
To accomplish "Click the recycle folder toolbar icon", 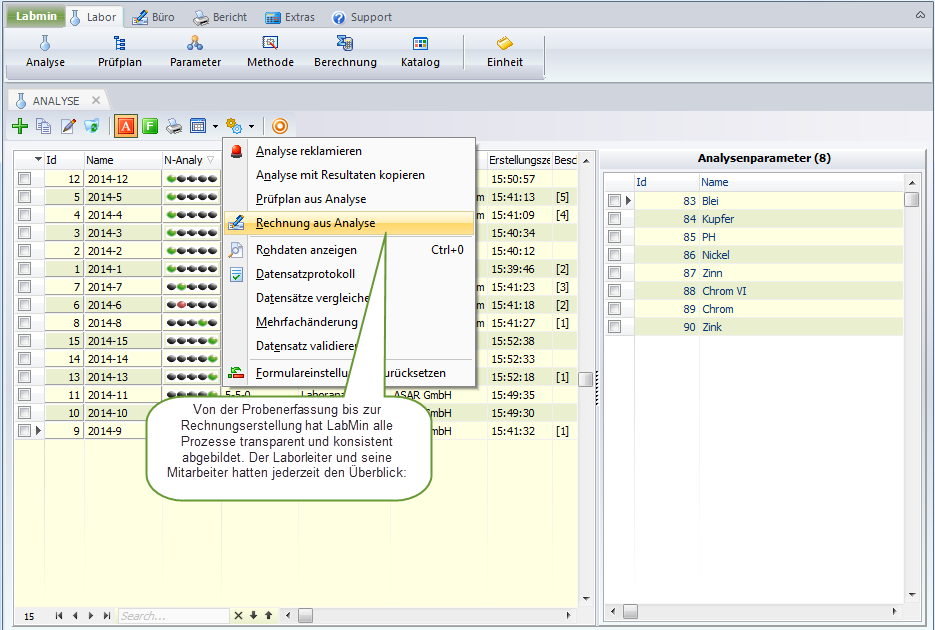I will (x=92, y=126).
